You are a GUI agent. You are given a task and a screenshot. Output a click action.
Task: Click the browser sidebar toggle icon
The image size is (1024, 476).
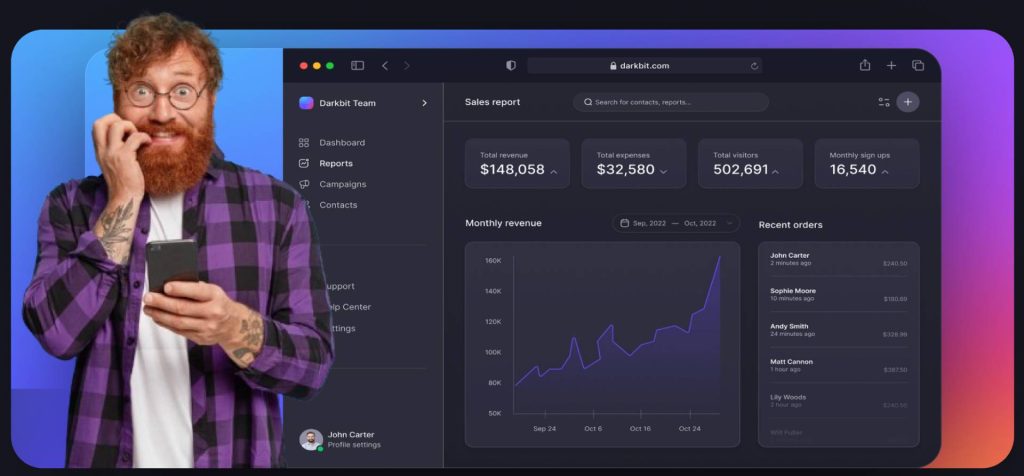[x=357, y=66]
